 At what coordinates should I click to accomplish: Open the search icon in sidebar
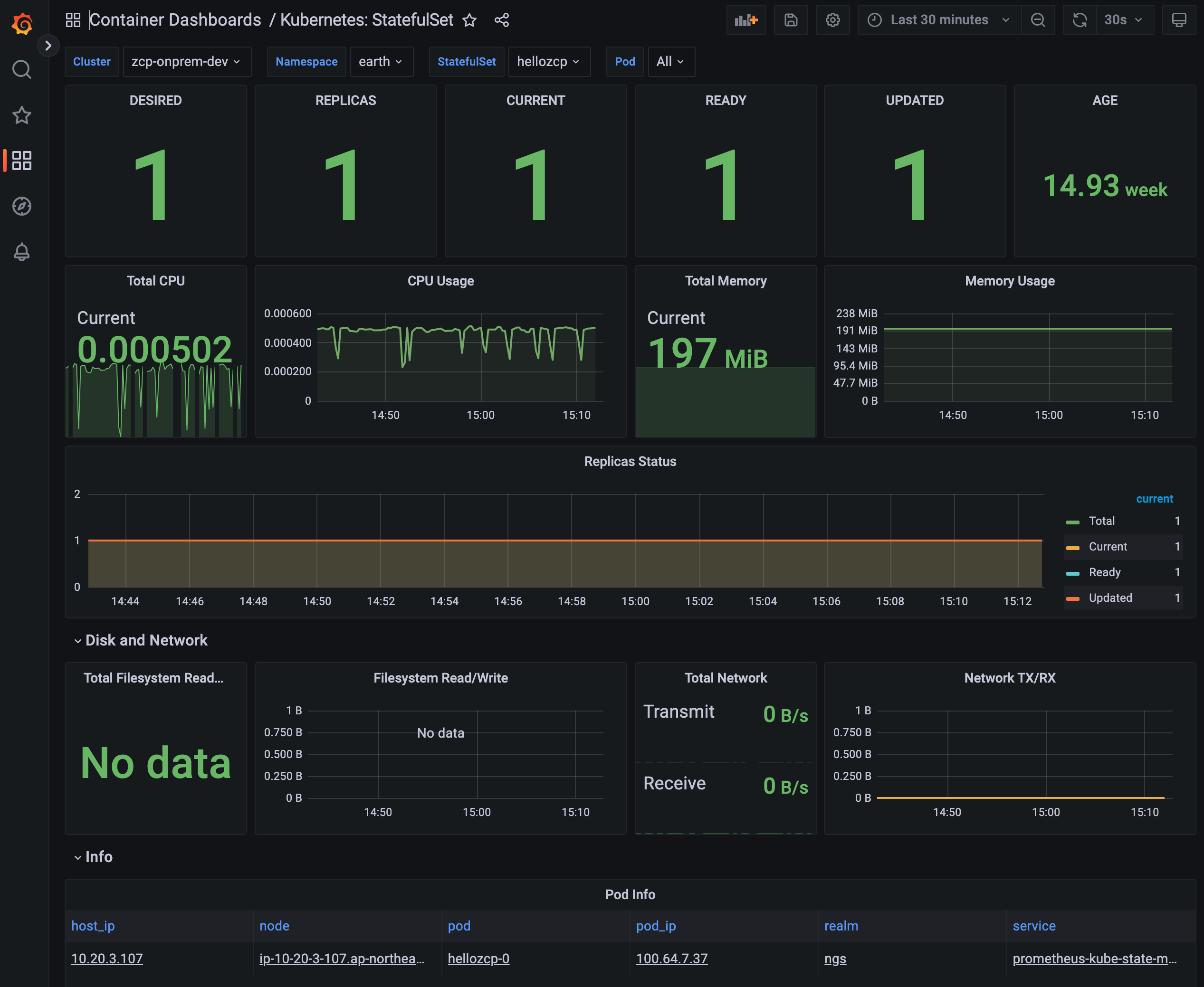(21, 69)
